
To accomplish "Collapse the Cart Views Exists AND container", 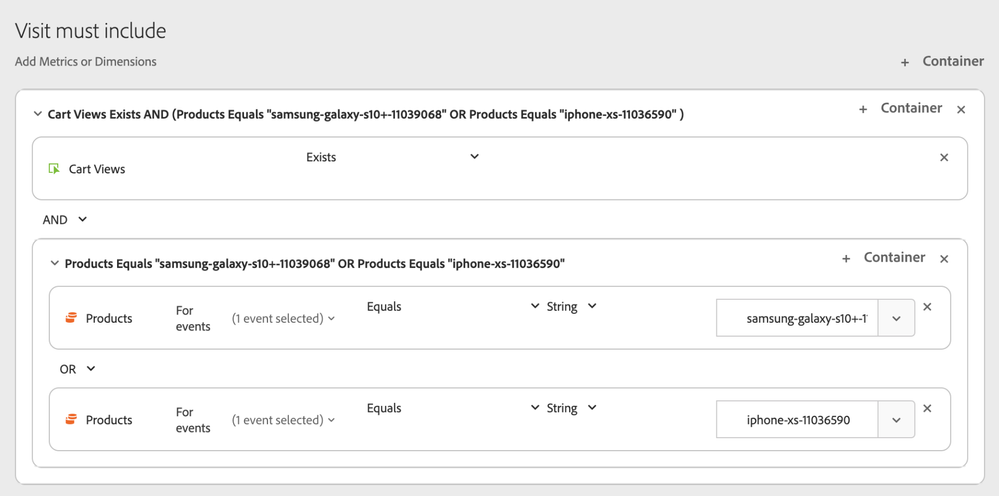I will 38,114.
